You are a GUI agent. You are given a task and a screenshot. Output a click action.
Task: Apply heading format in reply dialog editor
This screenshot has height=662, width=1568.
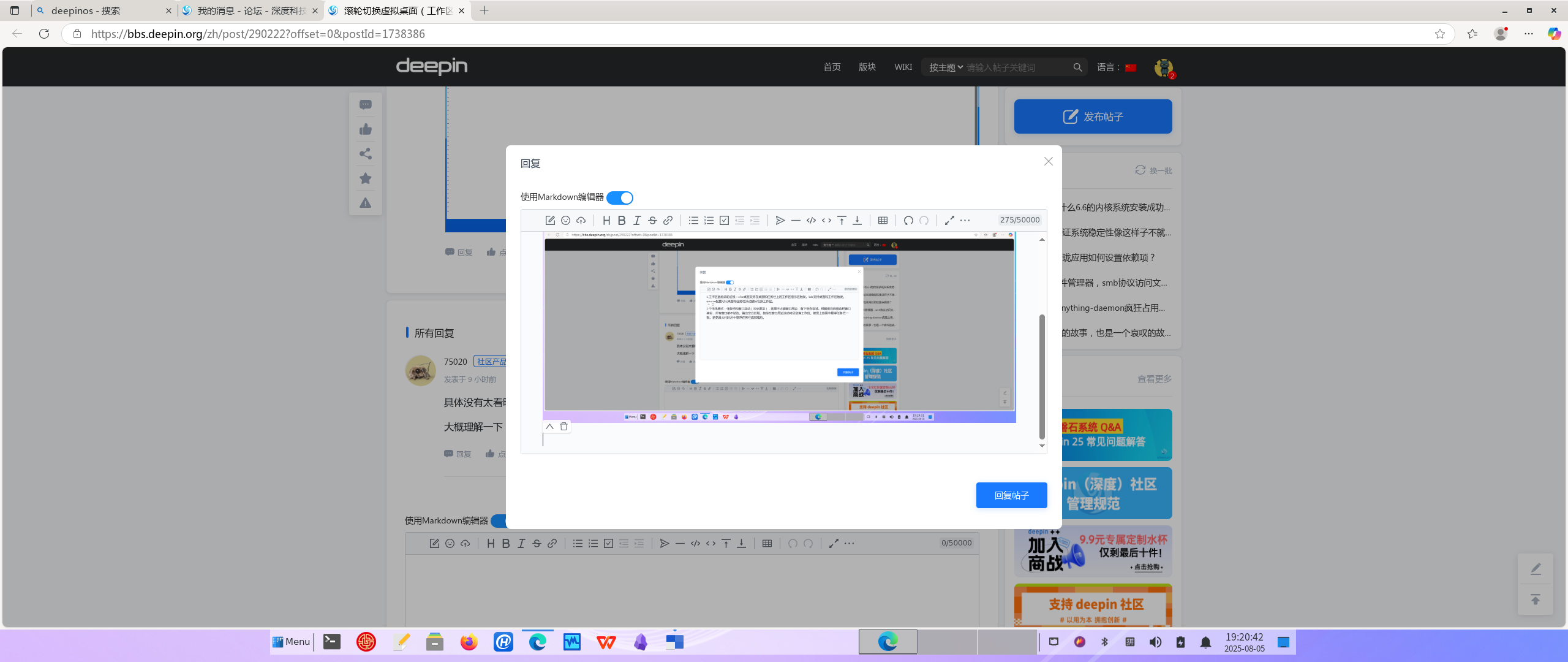[606, 220]
